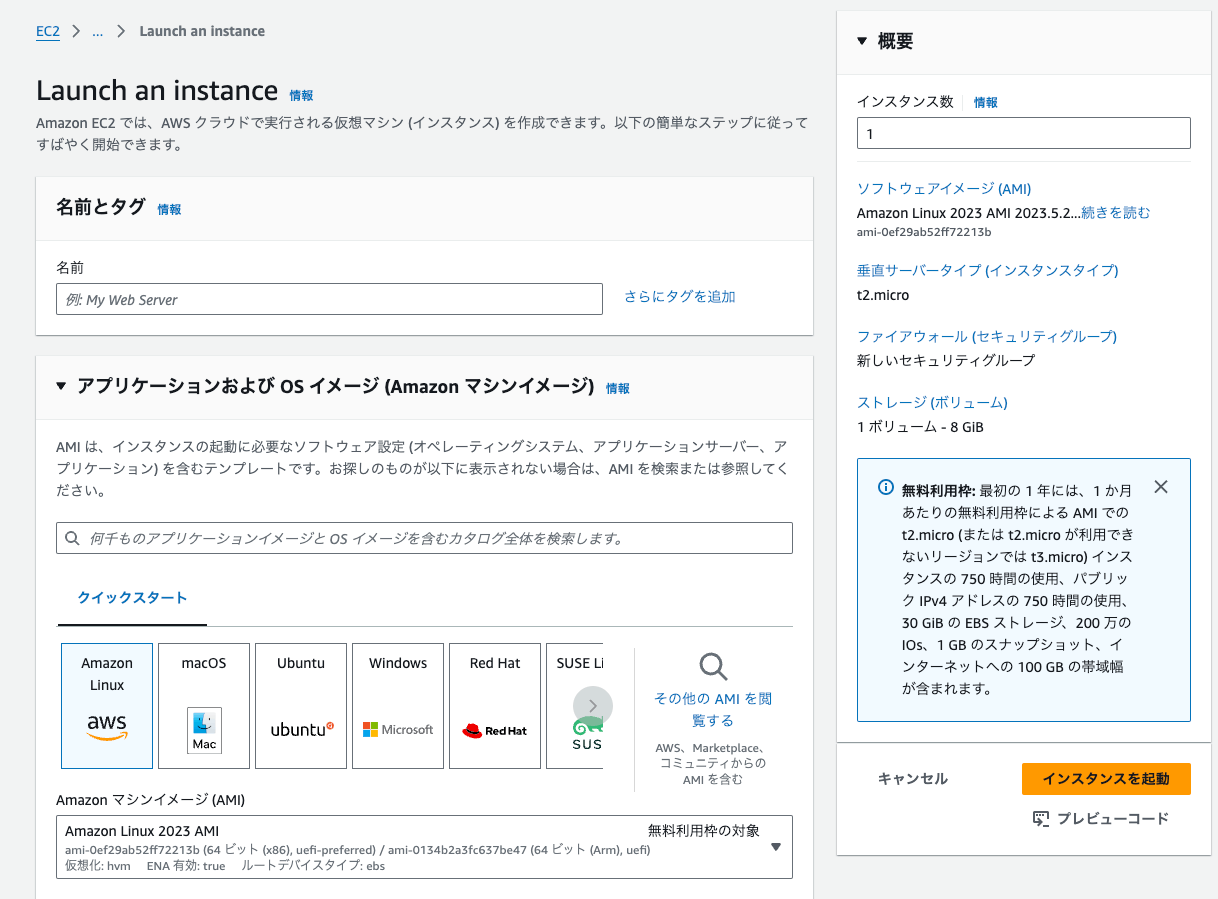Open 垂直サーバータイプ (インスタンスタイプ) link
The image size is (1218, 899).
tap(988, 270)
